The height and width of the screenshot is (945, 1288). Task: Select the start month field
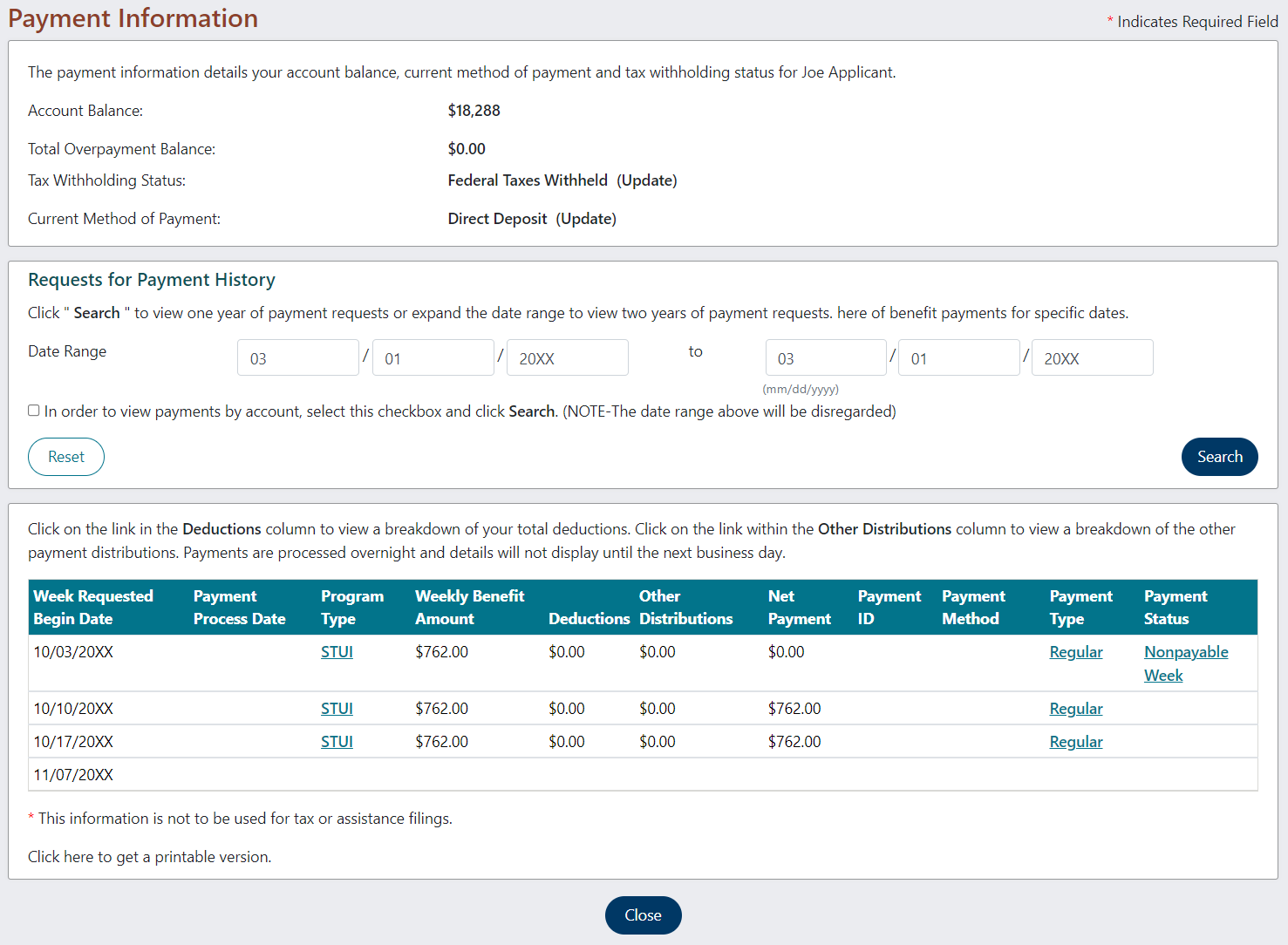pos(297,357)
